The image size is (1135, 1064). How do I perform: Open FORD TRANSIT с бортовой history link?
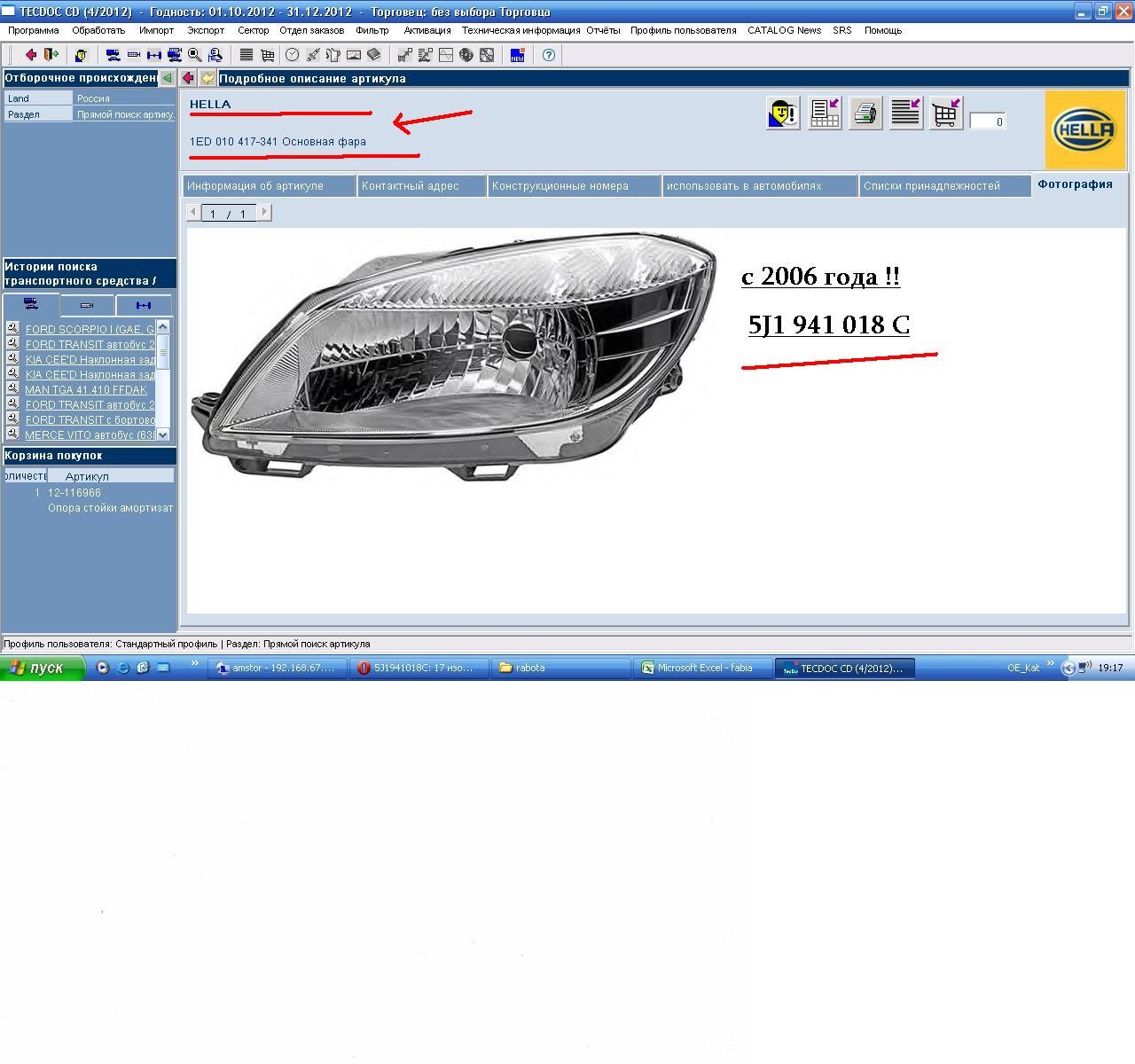pos(90,419)
